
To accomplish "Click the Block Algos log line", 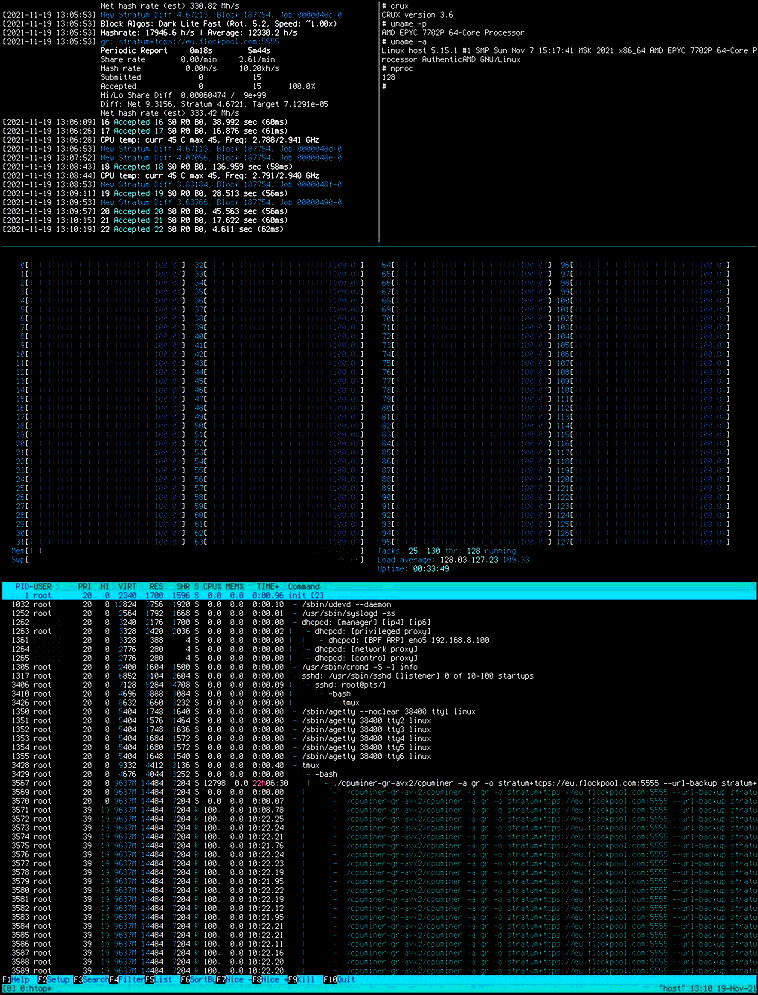I will (x=169, y=23).
